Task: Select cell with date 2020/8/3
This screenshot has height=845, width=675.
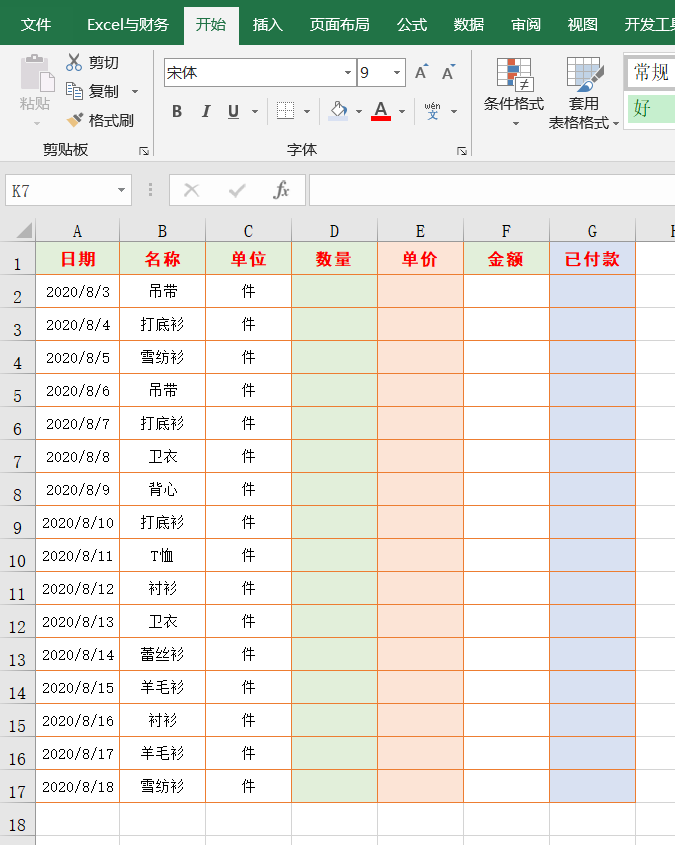Action: [78, 292]
